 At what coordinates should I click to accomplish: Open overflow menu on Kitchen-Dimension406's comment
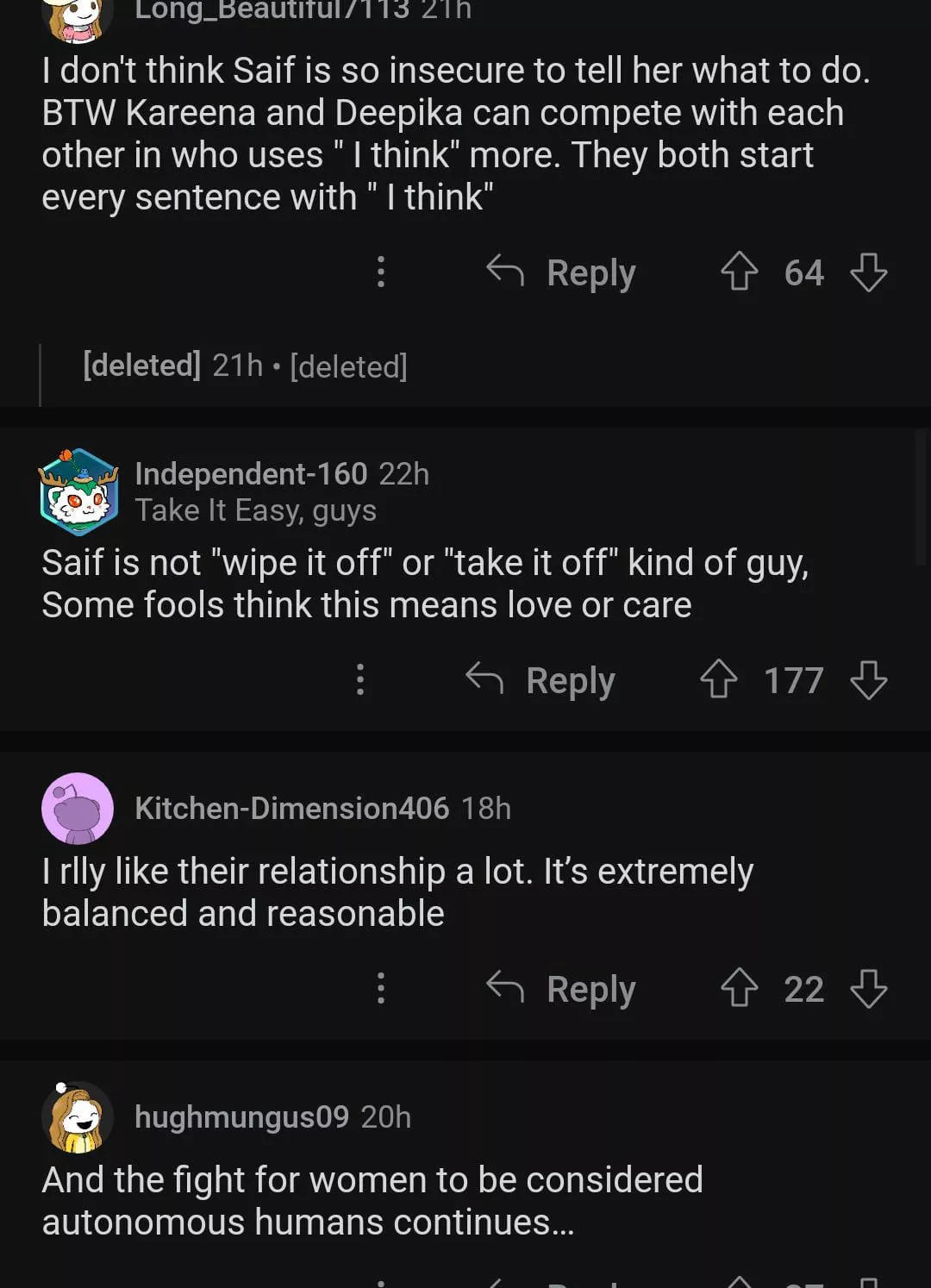(x=381, y=988)
